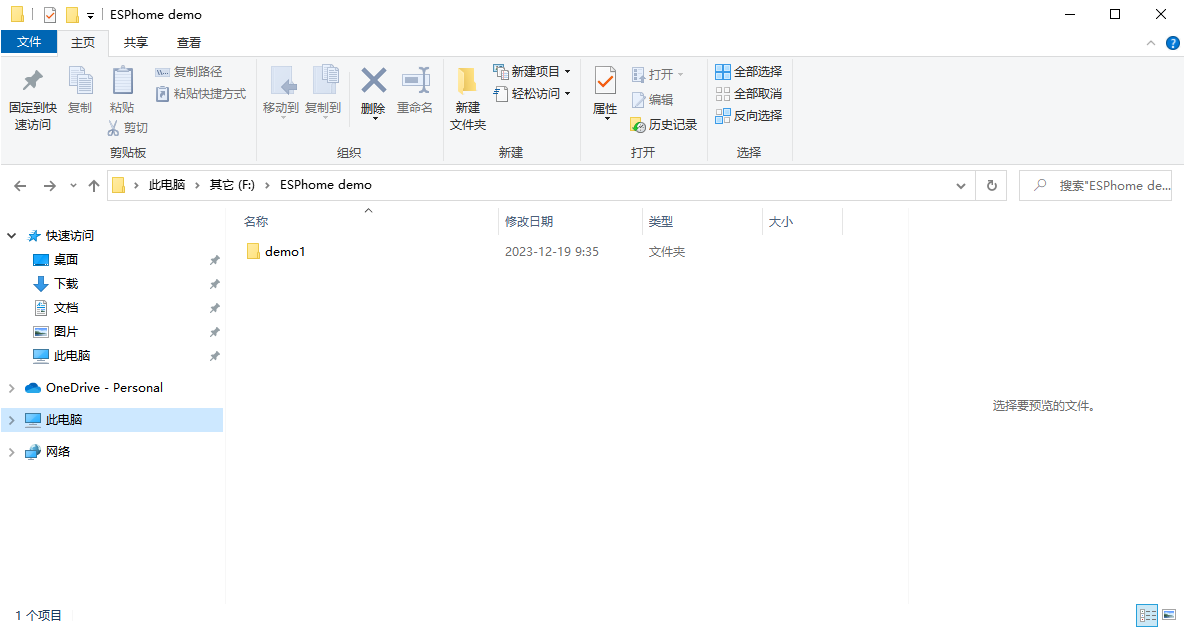Click Select none (全部取消)
The image size is (1185, 627).
coord(749,94)
